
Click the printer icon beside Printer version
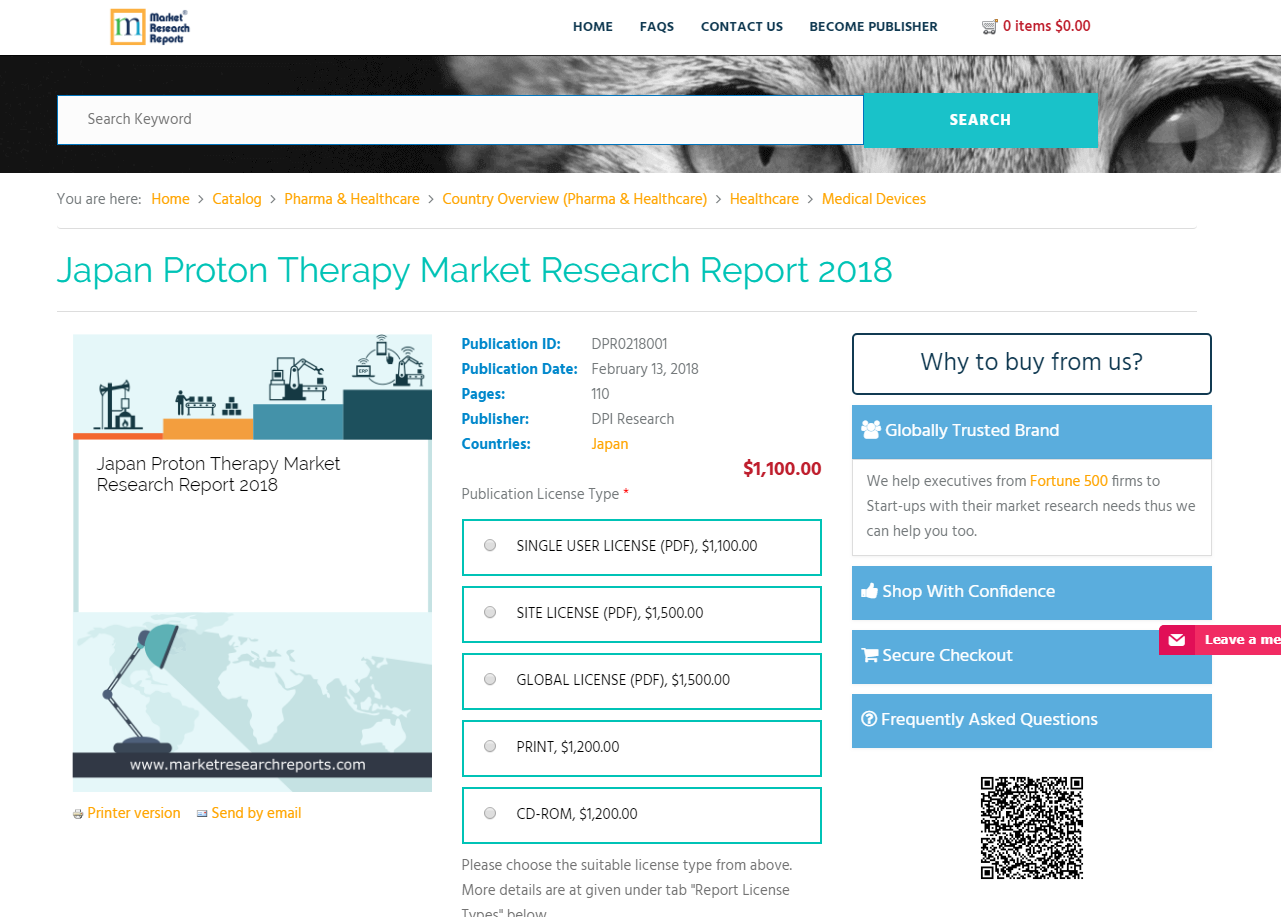[78, 814]
